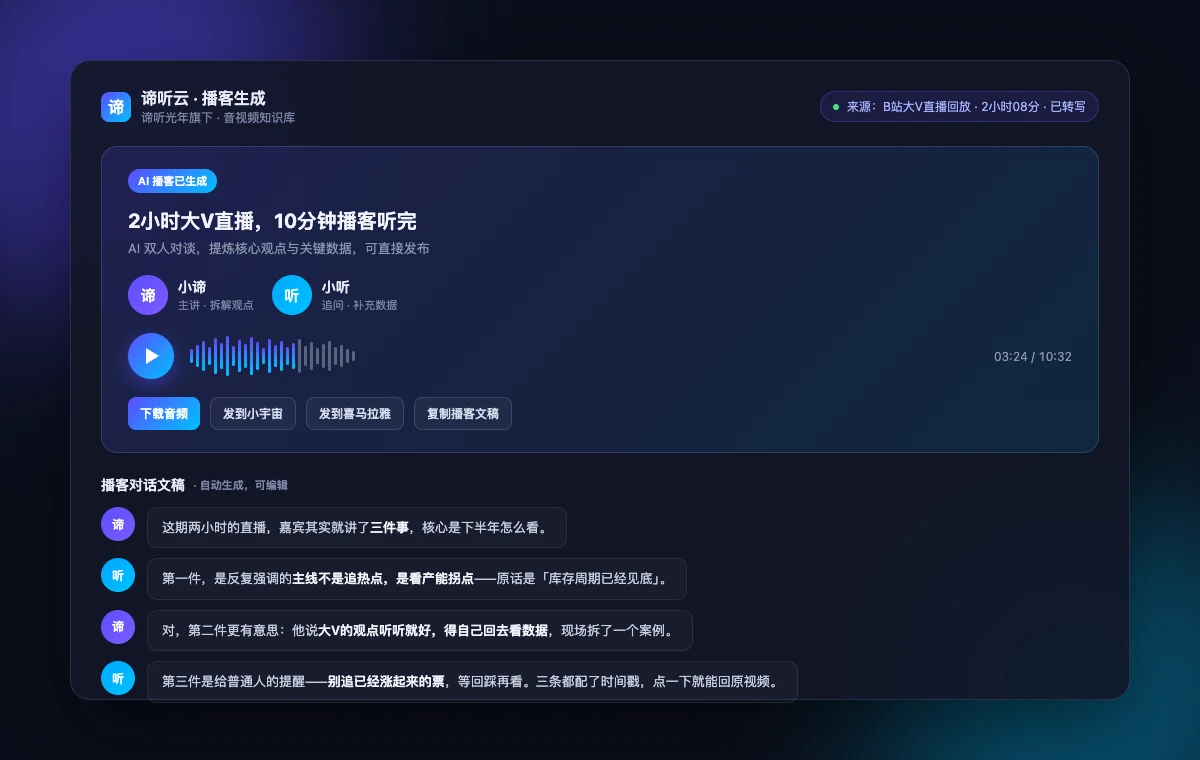Click the 听 avatar beside 第三件是给普通人的提醒 line

pyautogui.click(x=118, y=678)
